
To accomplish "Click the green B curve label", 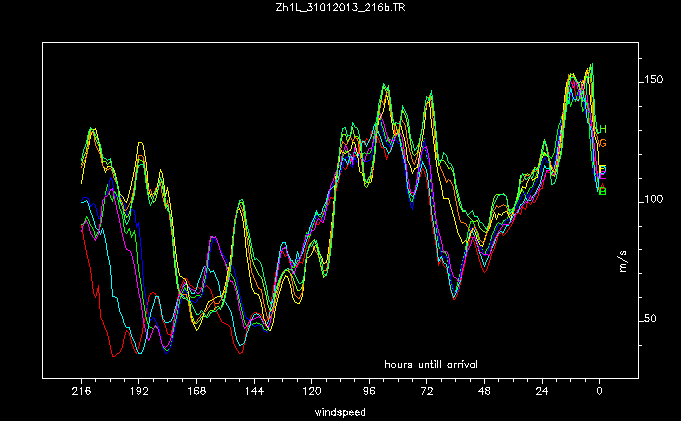I will [x=602, y=191].
